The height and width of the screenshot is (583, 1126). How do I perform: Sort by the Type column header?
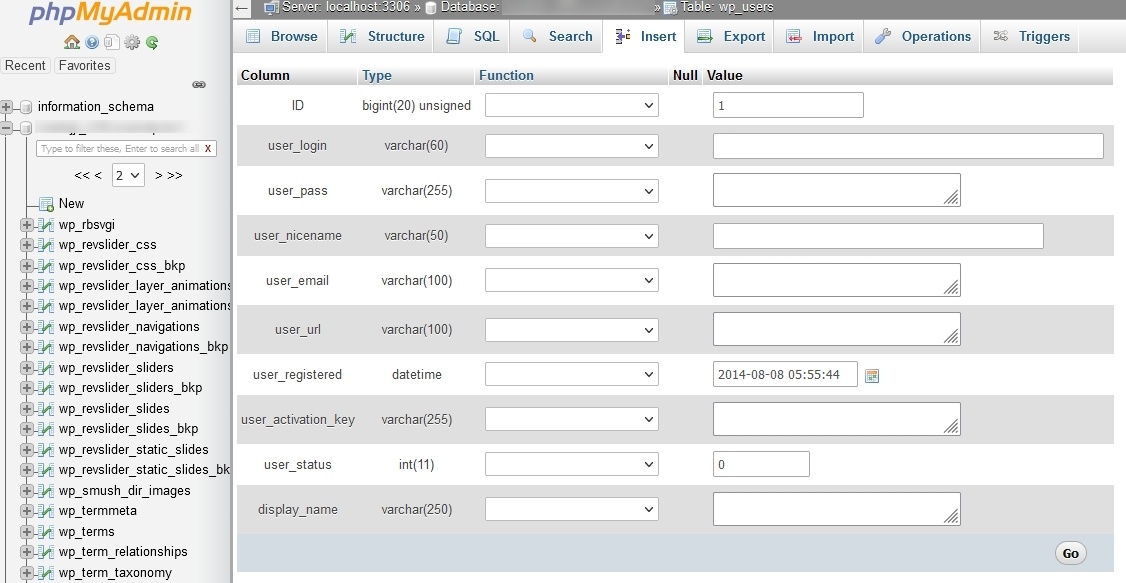(x=377, y=75)
